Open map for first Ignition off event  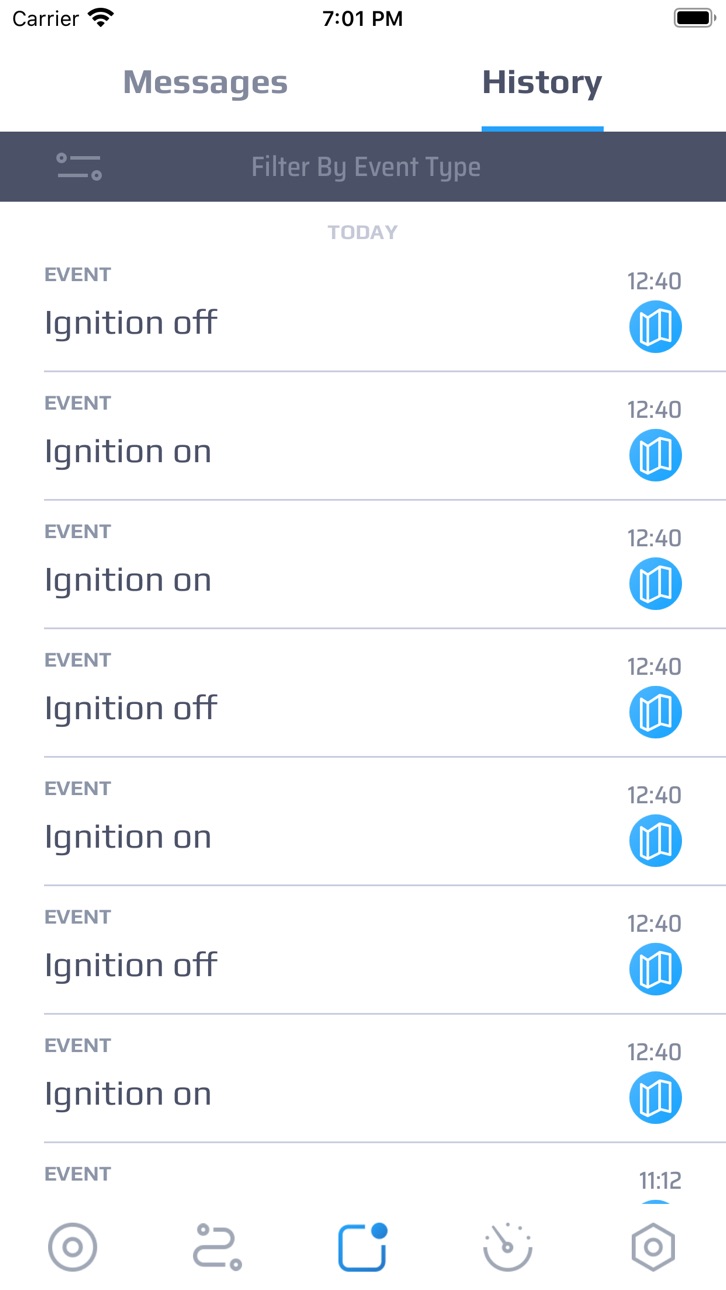[x=655, y=327]
